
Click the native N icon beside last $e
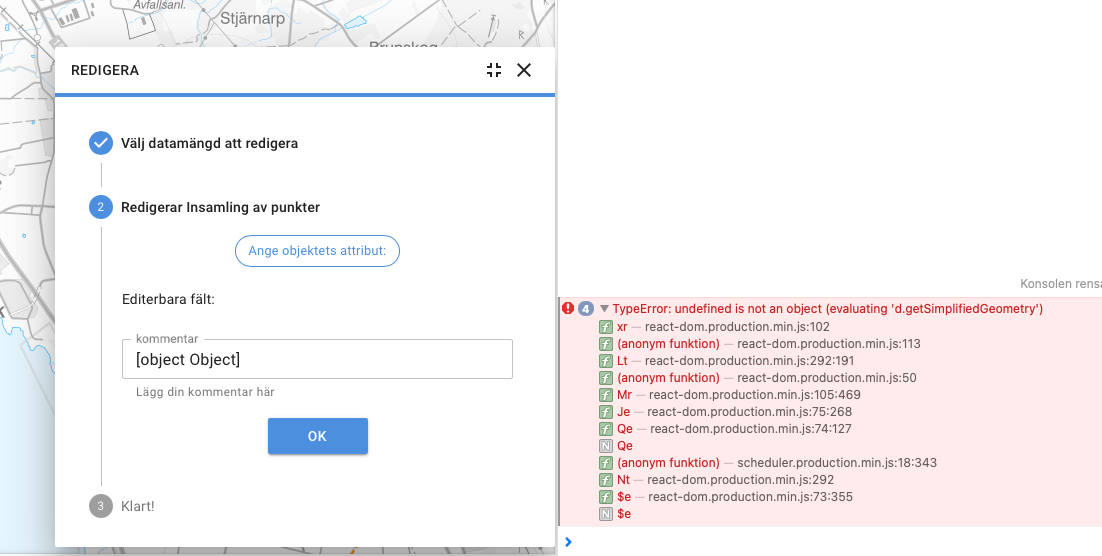tap(606, 514)
